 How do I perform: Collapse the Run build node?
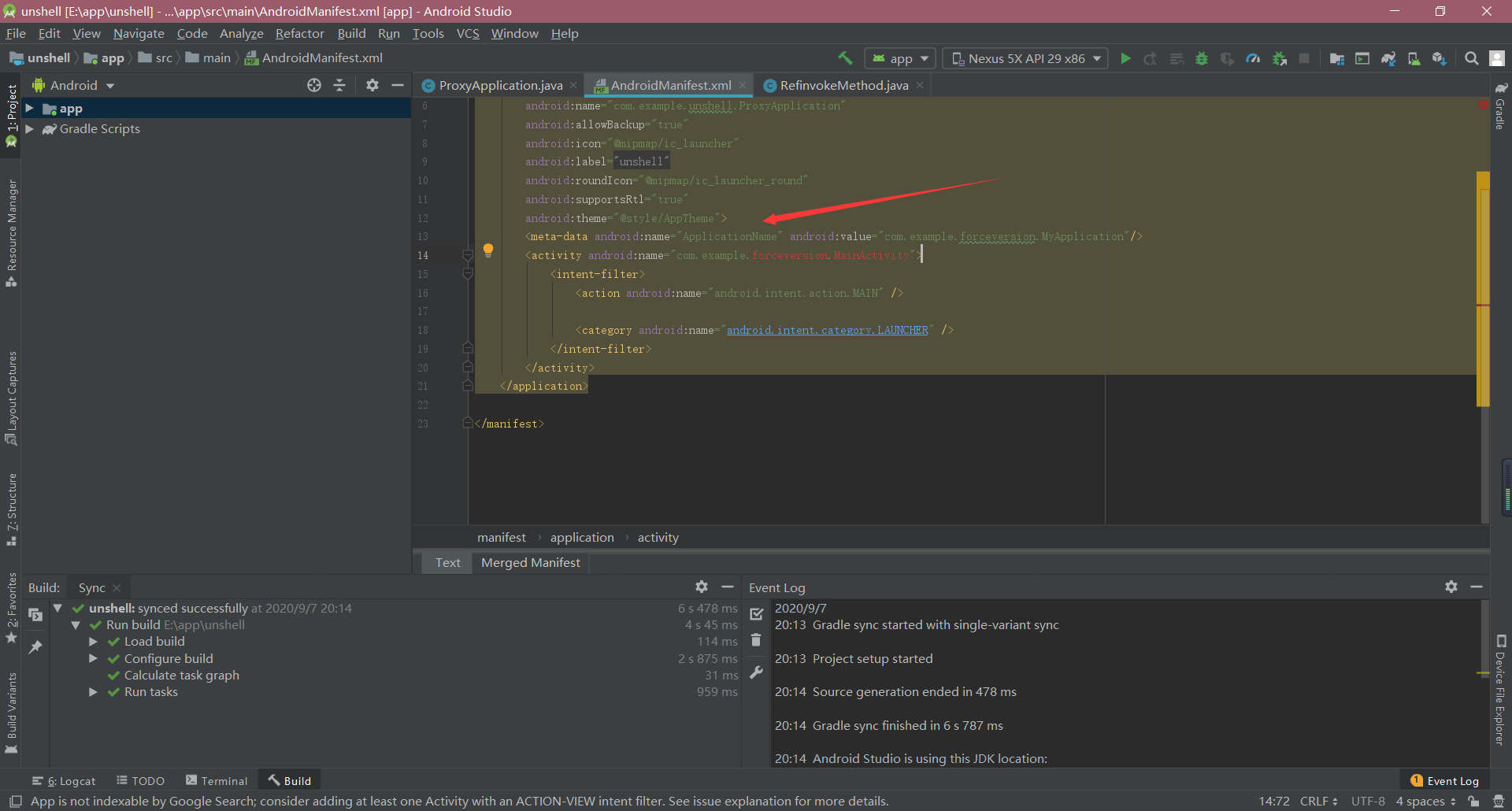[76, 625]
